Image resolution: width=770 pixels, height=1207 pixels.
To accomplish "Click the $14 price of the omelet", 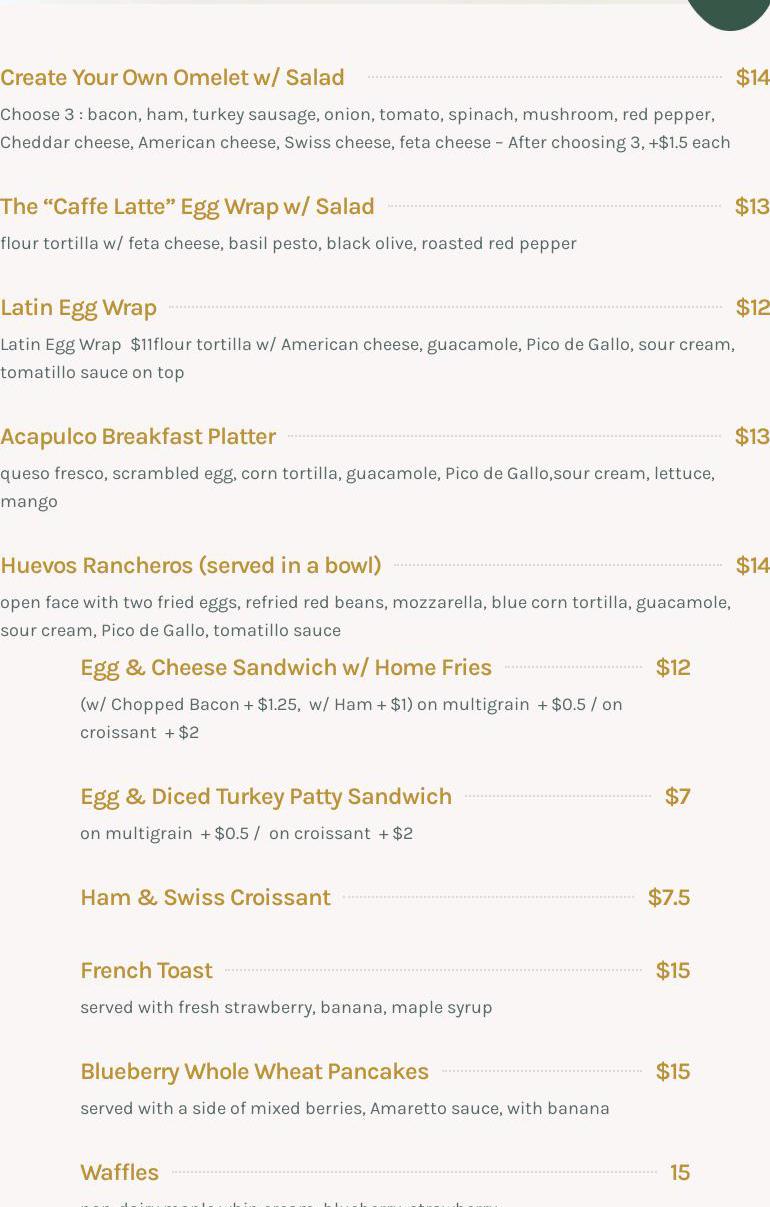I will click(752, 77).
